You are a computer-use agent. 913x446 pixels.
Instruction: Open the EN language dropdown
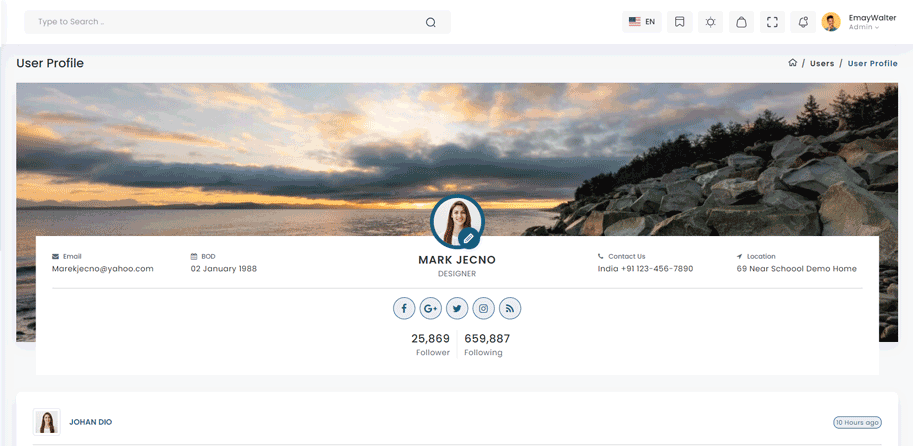tap(641, 22)
